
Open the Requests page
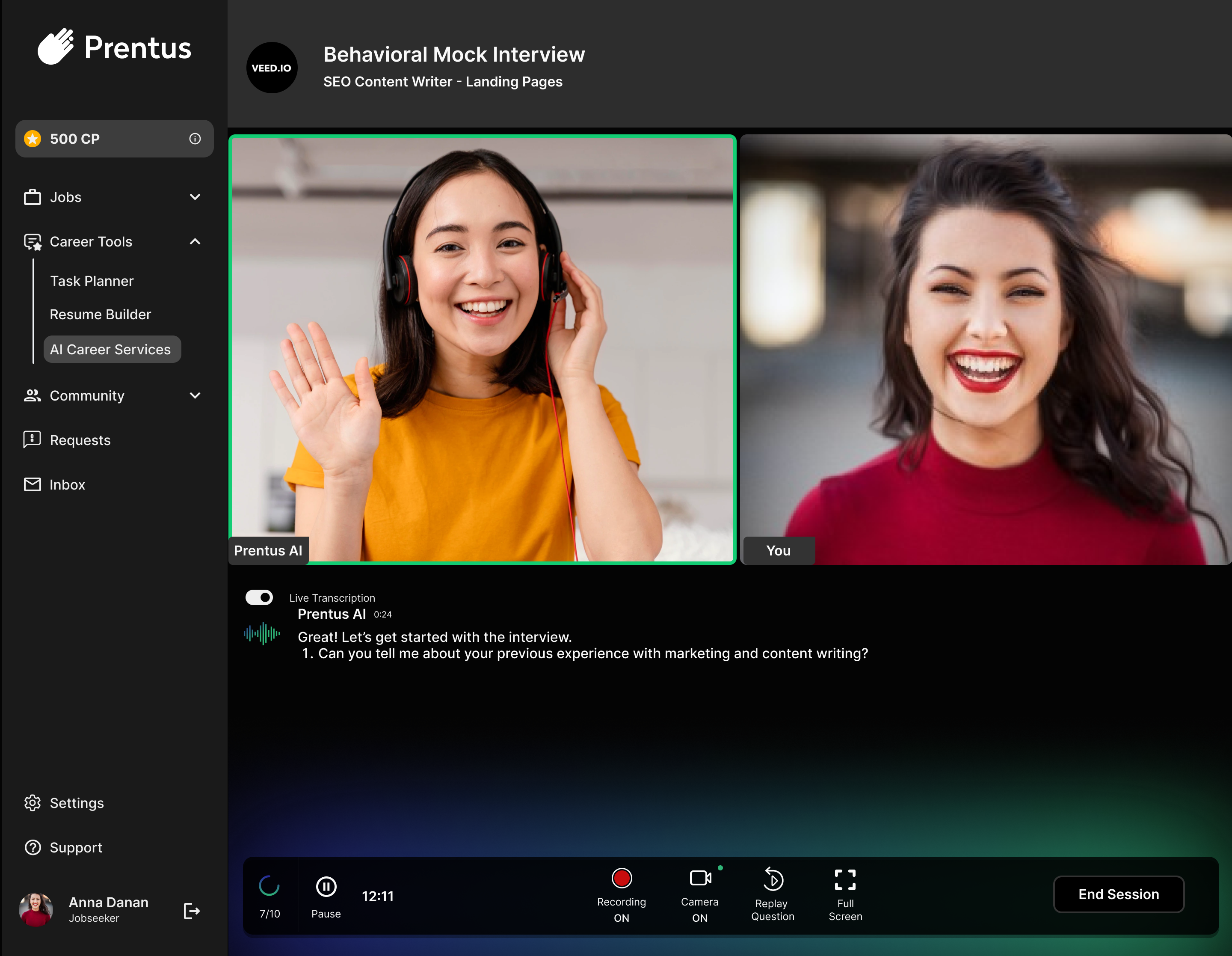pos(80,440)
